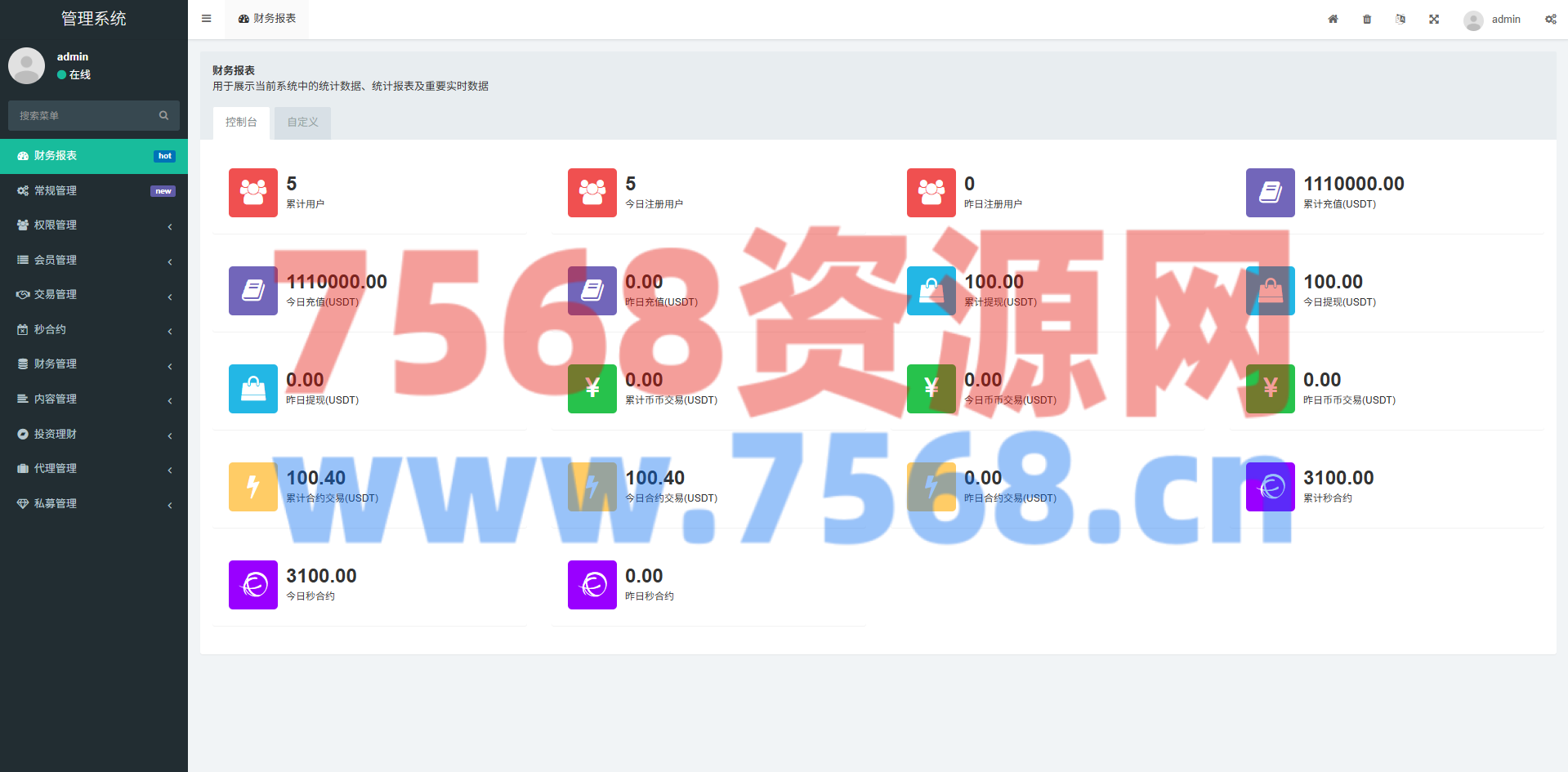Screen dimensions: 1568x772
Task: Open the admin user menu in top bar
Action: (1493, 20)
